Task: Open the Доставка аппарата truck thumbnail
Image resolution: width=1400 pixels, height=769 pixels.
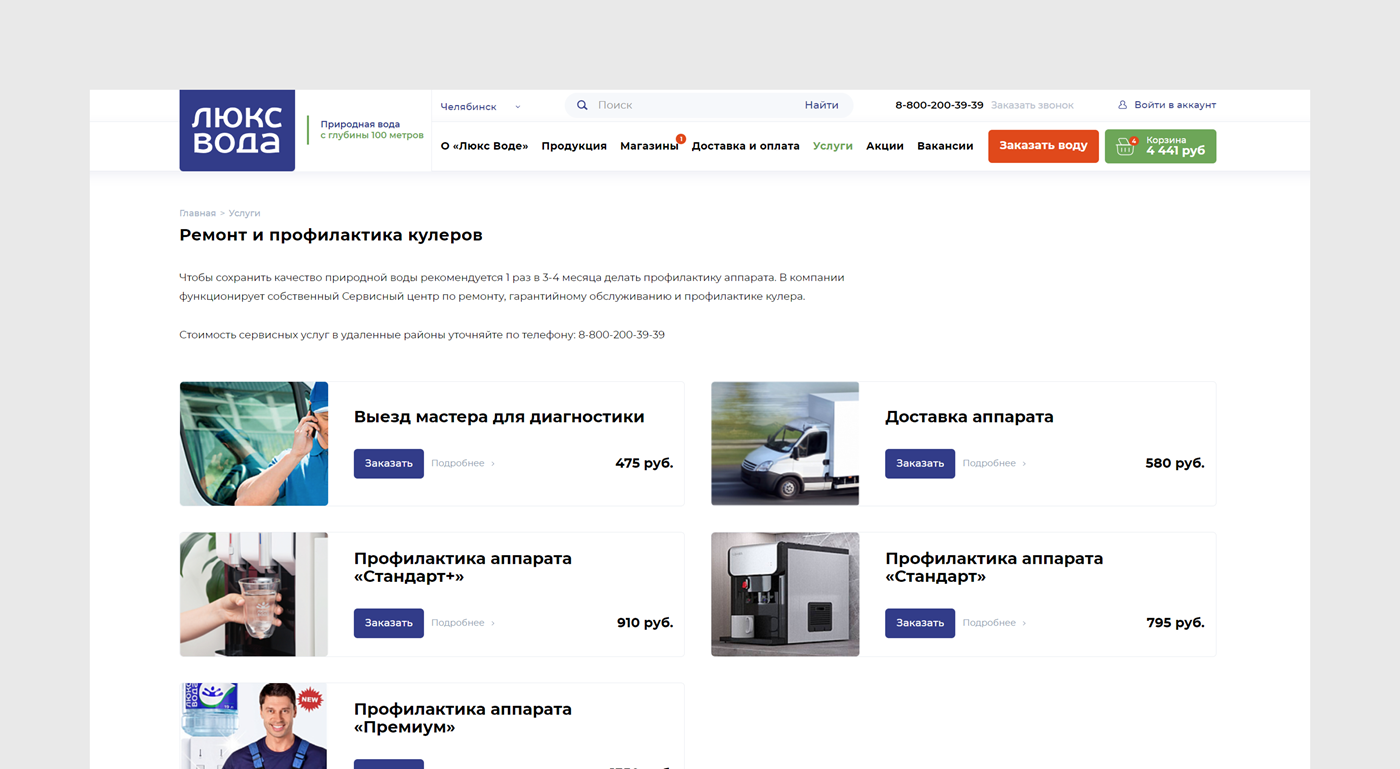Action: 785,443
